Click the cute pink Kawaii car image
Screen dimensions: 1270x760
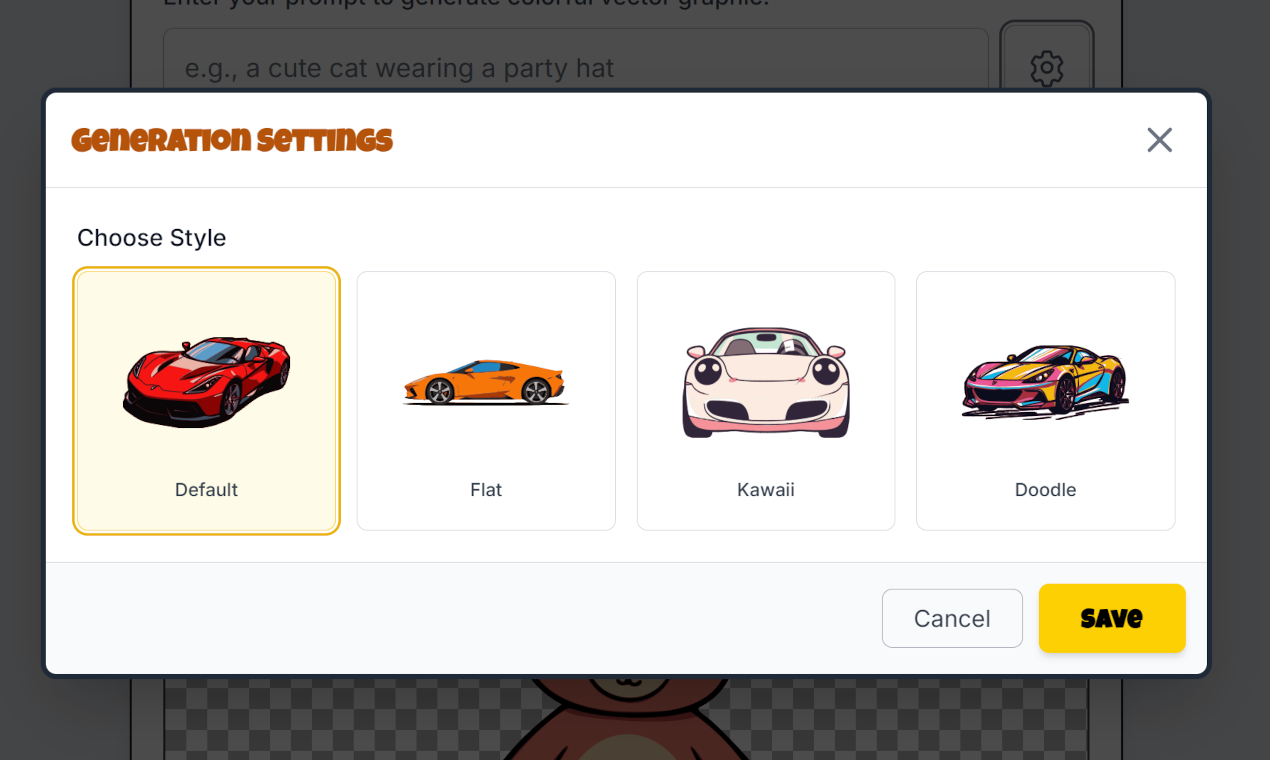pos(766,383)
